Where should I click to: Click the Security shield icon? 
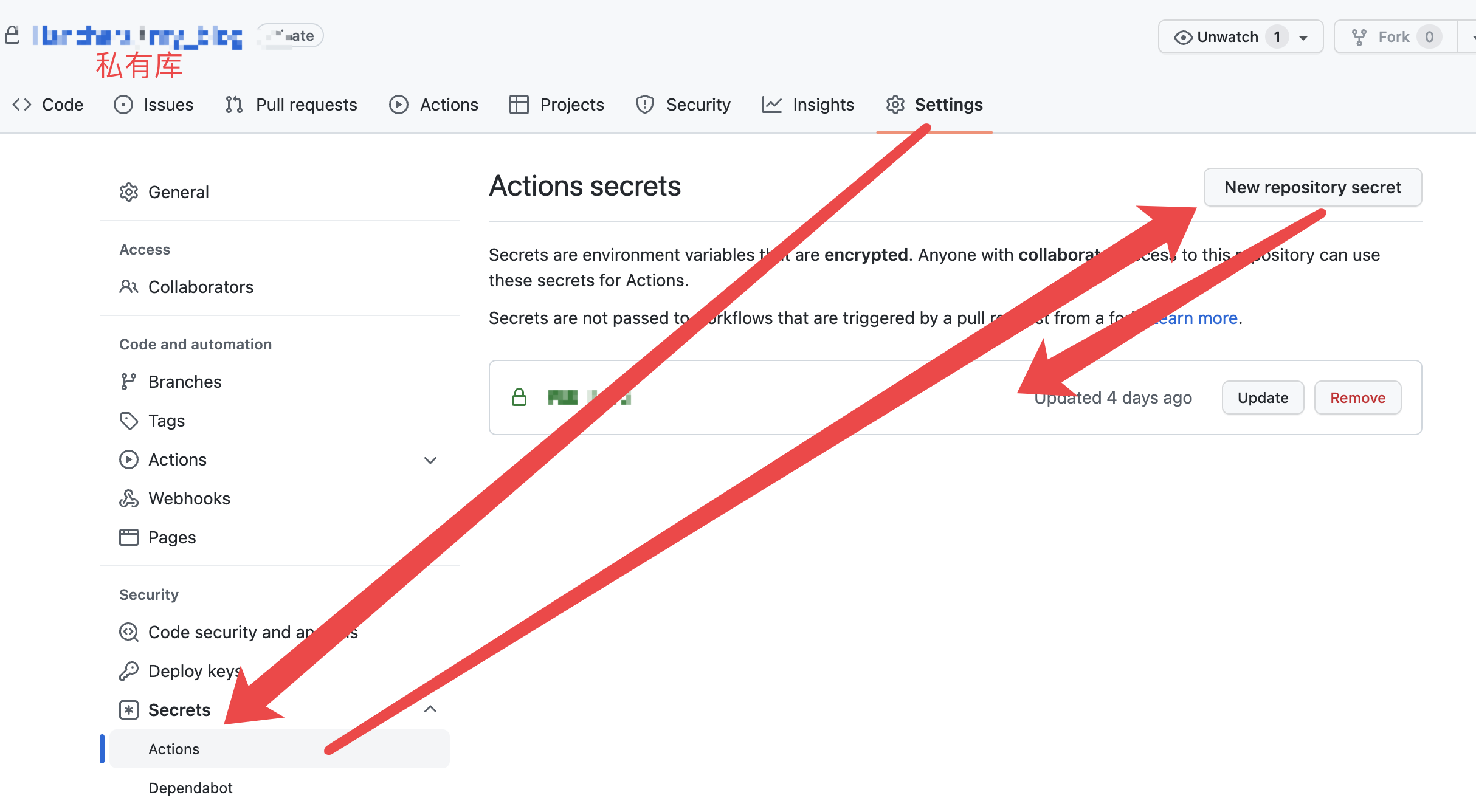pos(644,105)
